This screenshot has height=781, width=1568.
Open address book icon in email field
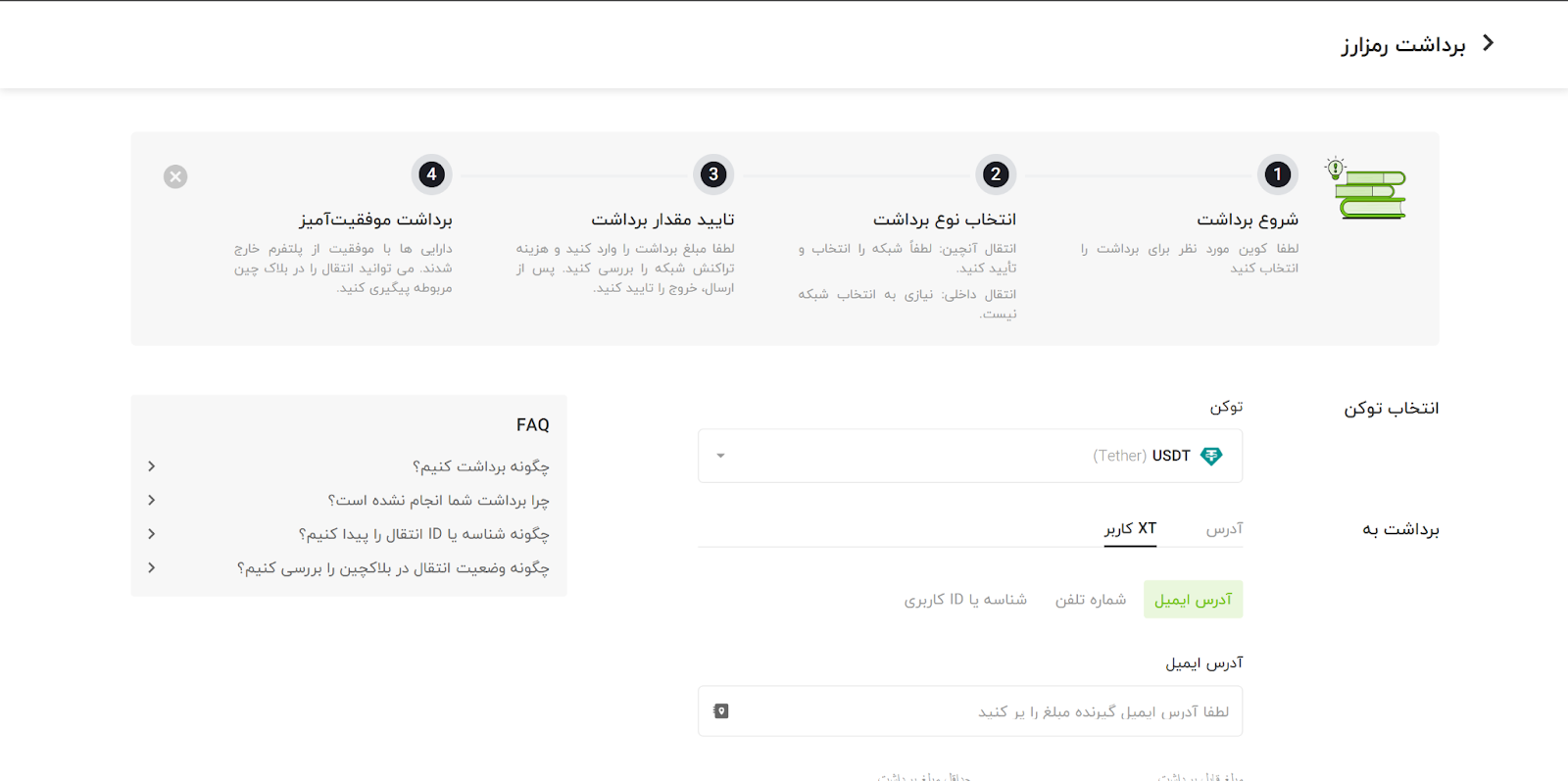(721, 711)
